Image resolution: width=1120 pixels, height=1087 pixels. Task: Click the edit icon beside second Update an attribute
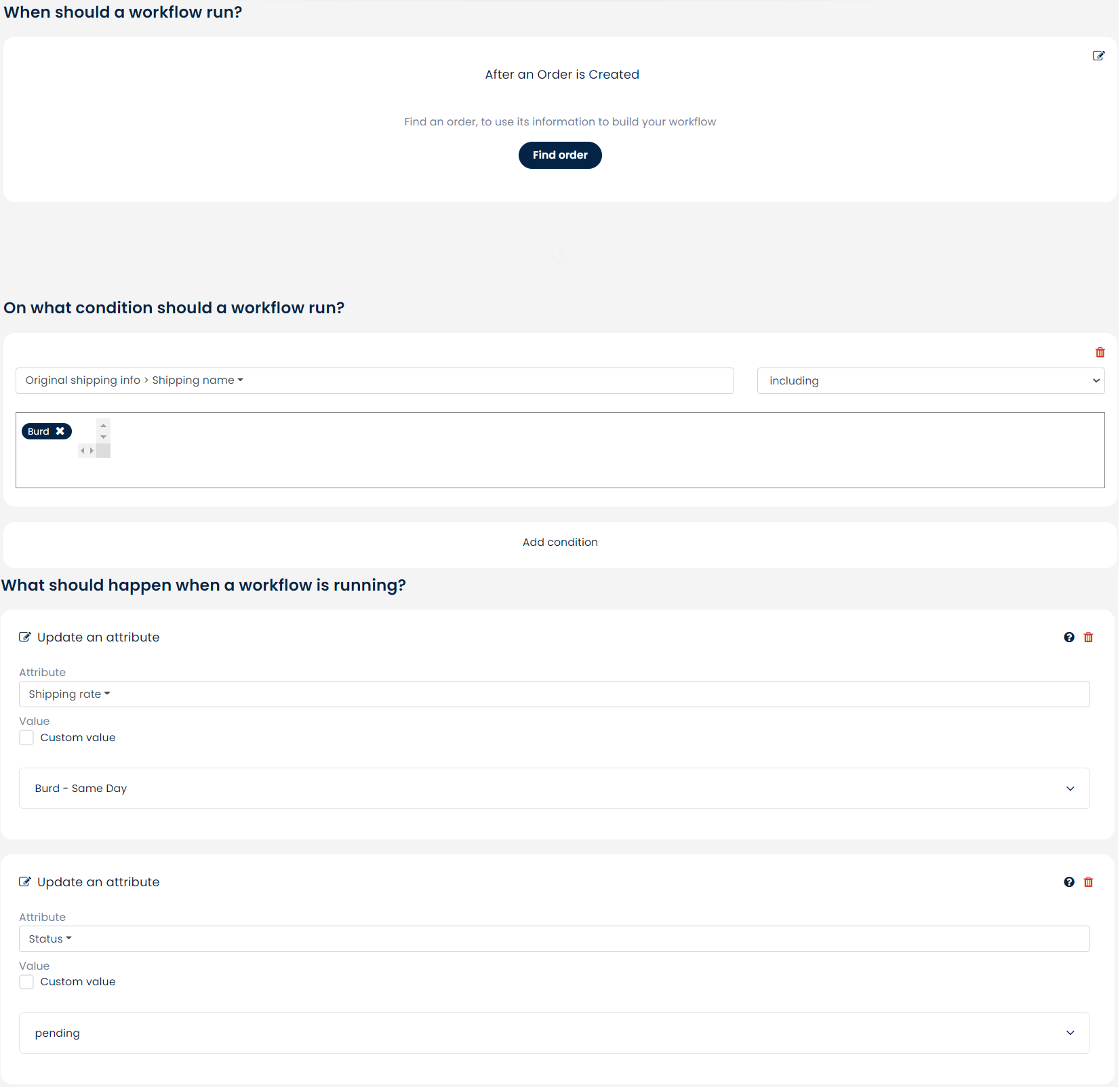point(25,882)
